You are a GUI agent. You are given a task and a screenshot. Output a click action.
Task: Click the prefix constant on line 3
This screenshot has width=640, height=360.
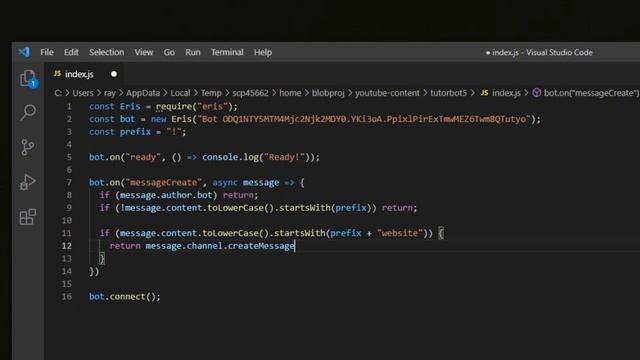[135, 132]
